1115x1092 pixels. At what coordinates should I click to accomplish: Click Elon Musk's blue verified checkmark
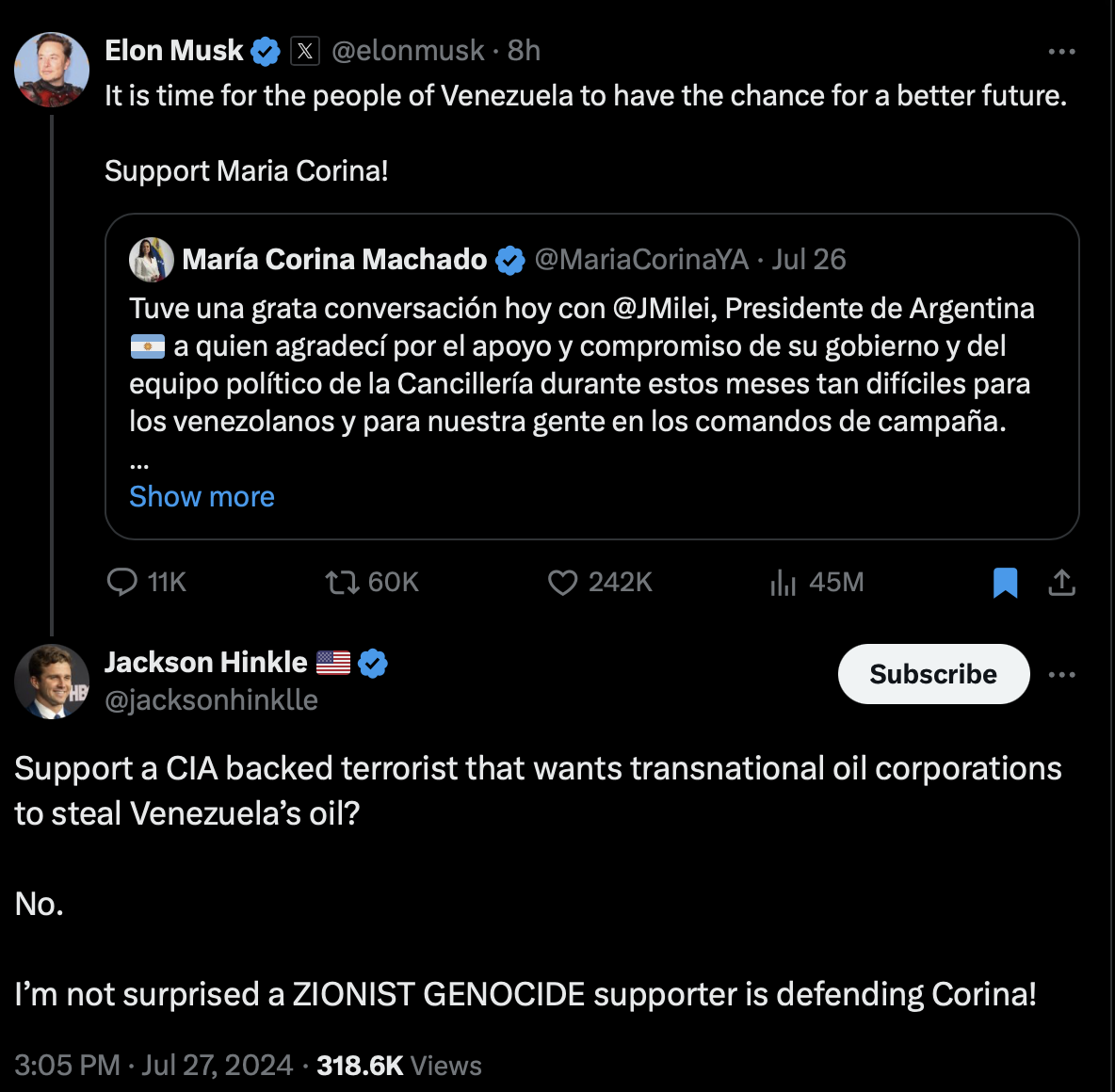[266, 51]
